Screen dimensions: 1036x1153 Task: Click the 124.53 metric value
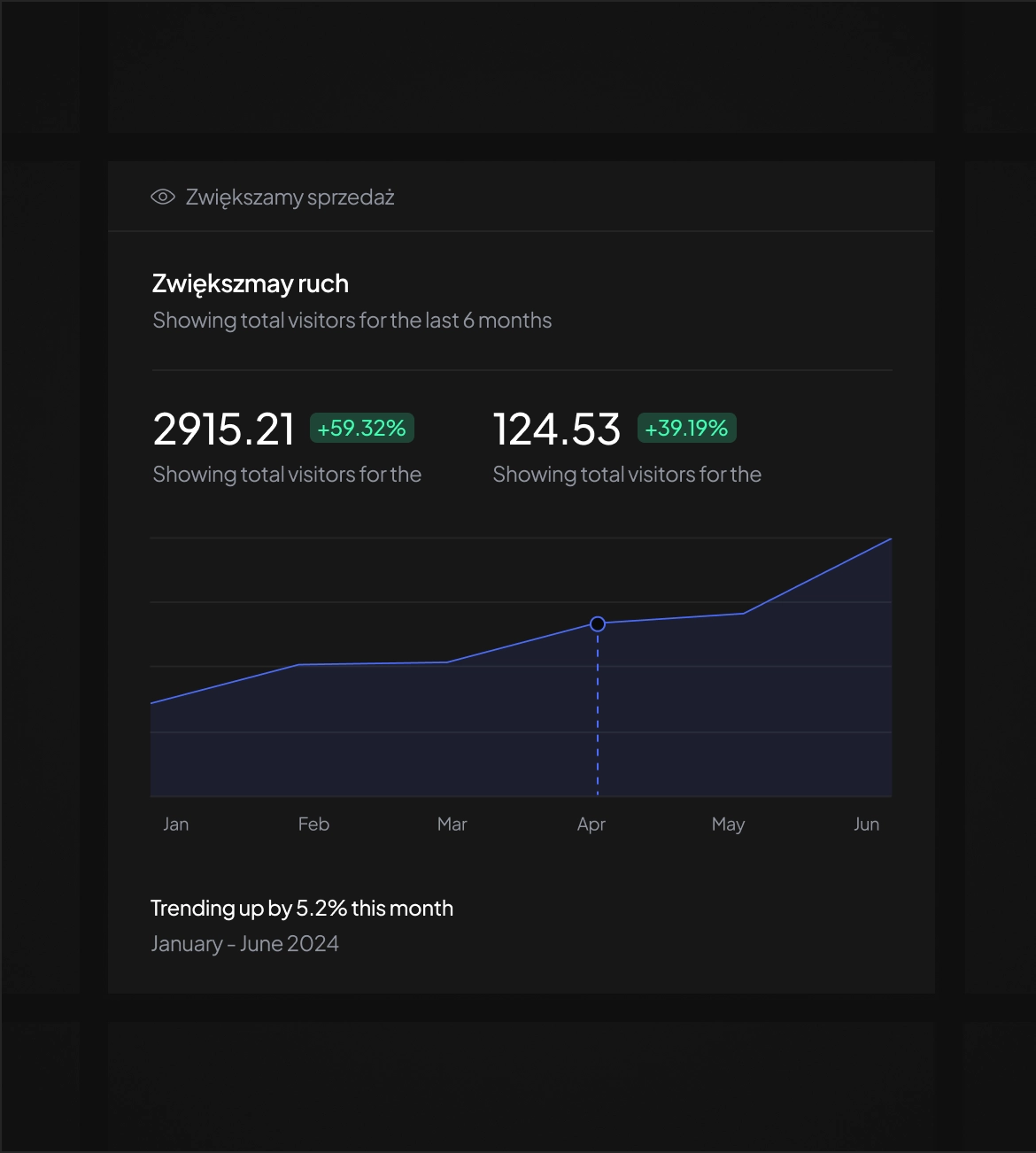tap(557, 429)
